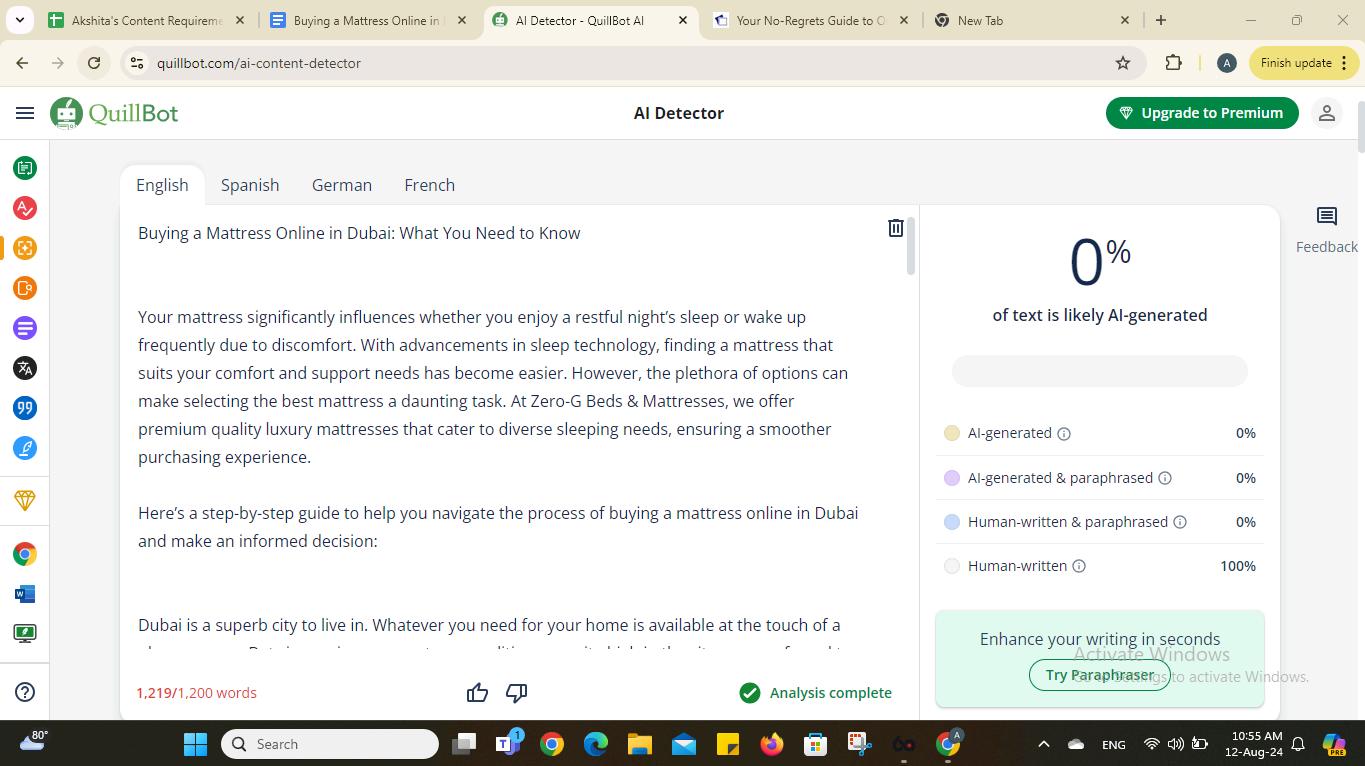Click the AI-generated & paraphrased color dot
Viewport: 1365px width, 766px height.
coord(952,478)
